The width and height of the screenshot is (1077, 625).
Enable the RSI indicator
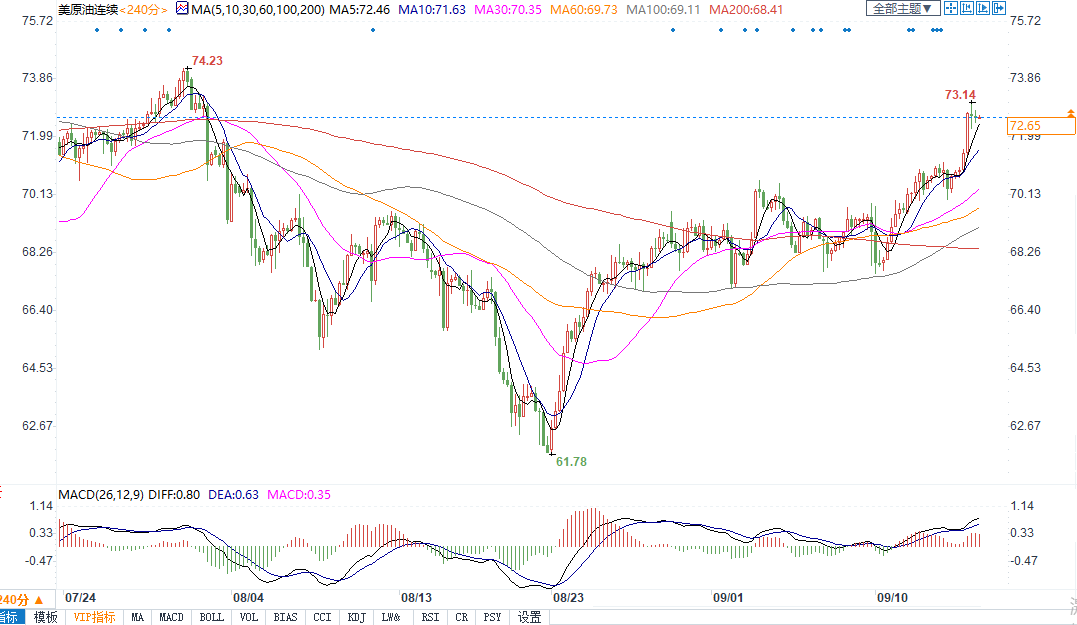click(x=430, y=617)
